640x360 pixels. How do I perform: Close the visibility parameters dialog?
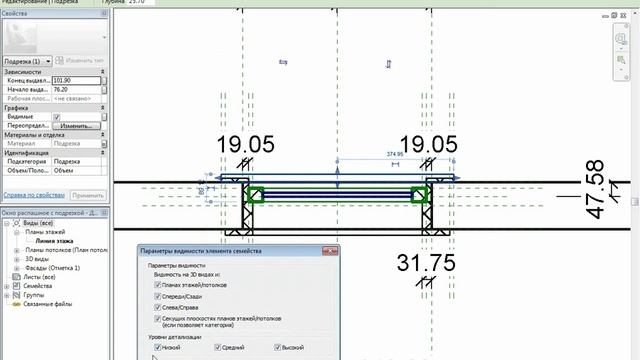point(330,251)
